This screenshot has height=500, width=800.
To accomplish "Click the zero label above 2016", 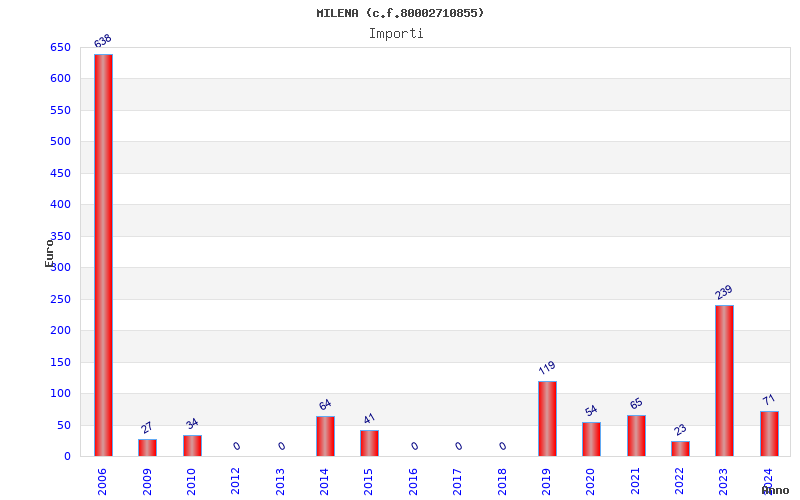I will (x=414, y=446).
